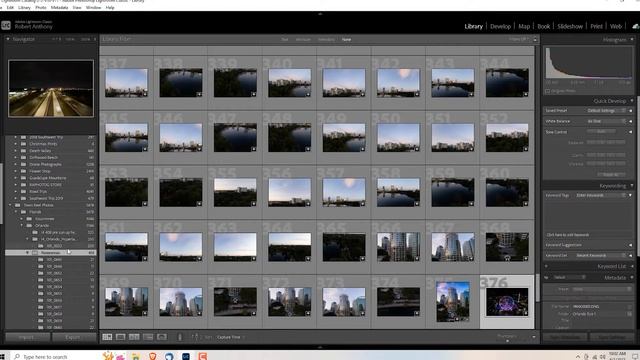Click top panel collapse arrow

(x=320, y=14)
